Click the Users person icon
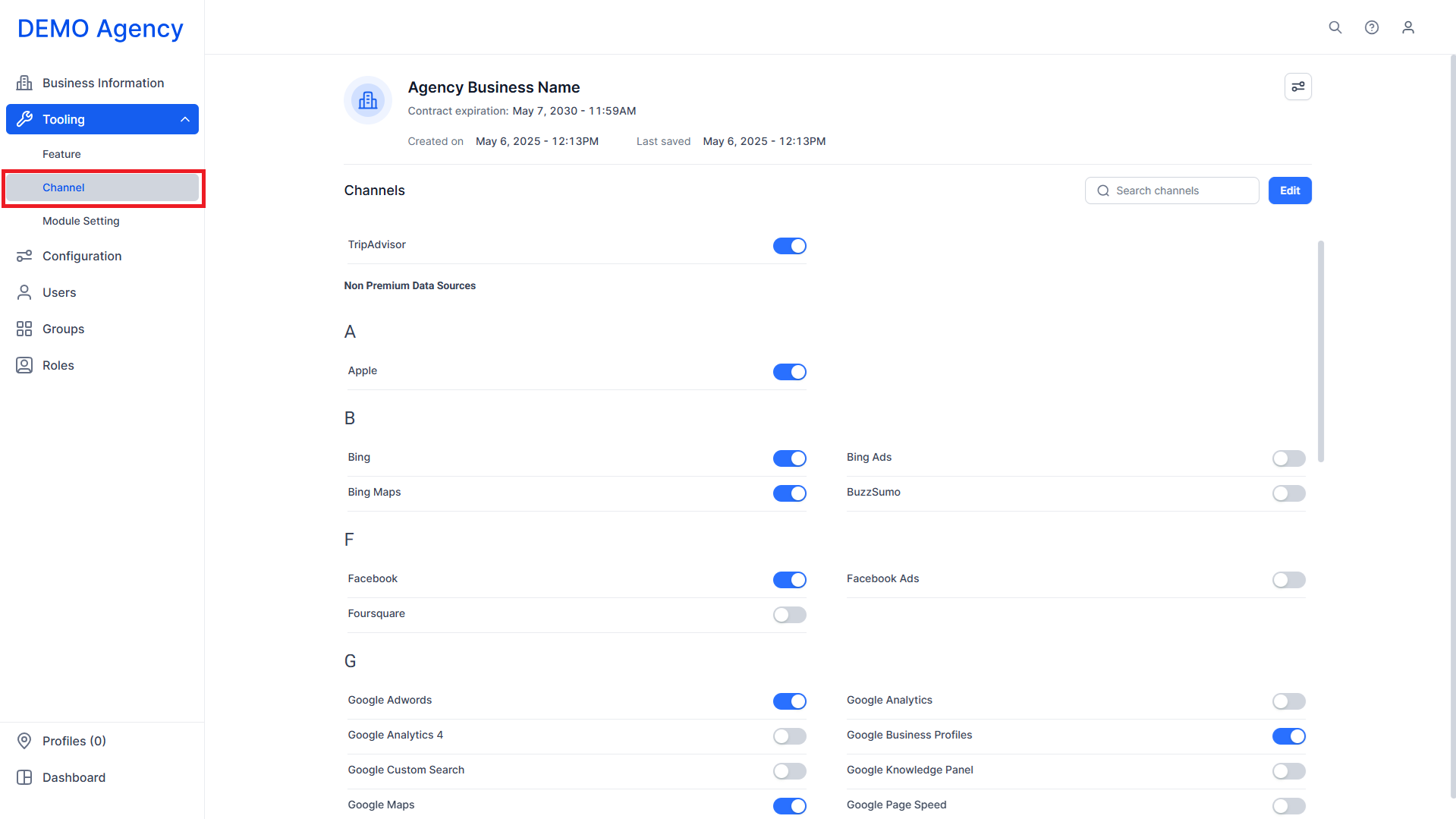This screenshot has width=1456, height=819. click(24, 292)
